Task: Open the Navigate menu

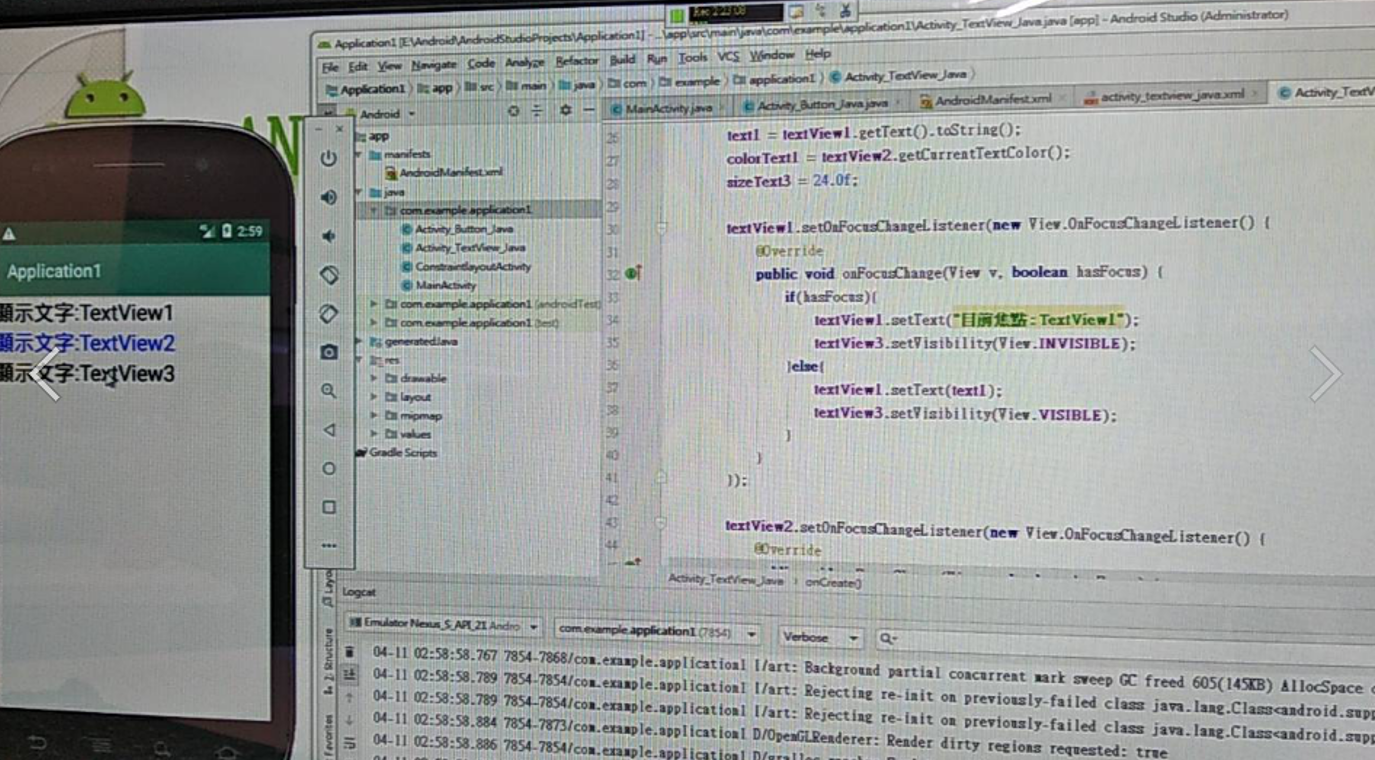Action: pos(433,65)
